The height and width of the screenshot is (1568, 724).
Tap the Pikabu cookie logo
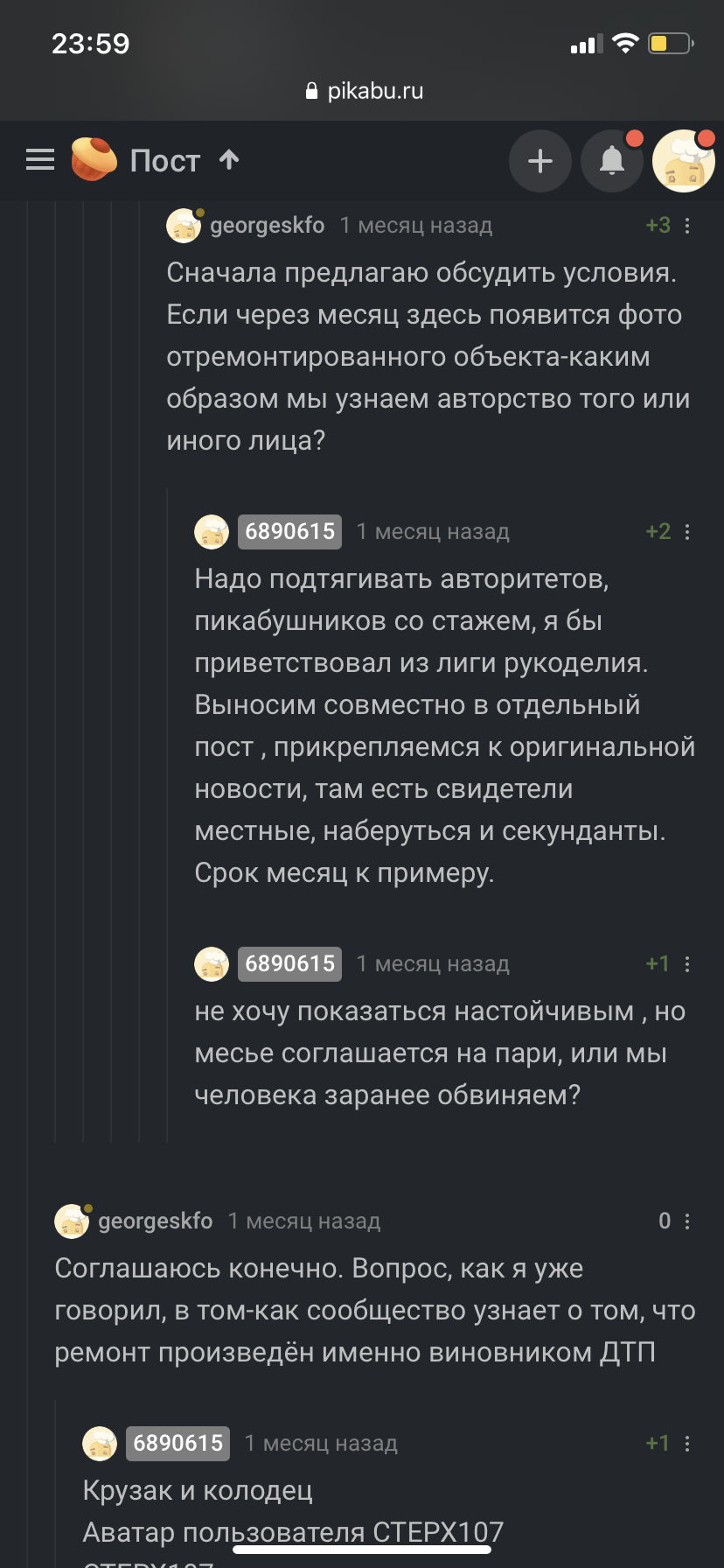pos(94,160)
